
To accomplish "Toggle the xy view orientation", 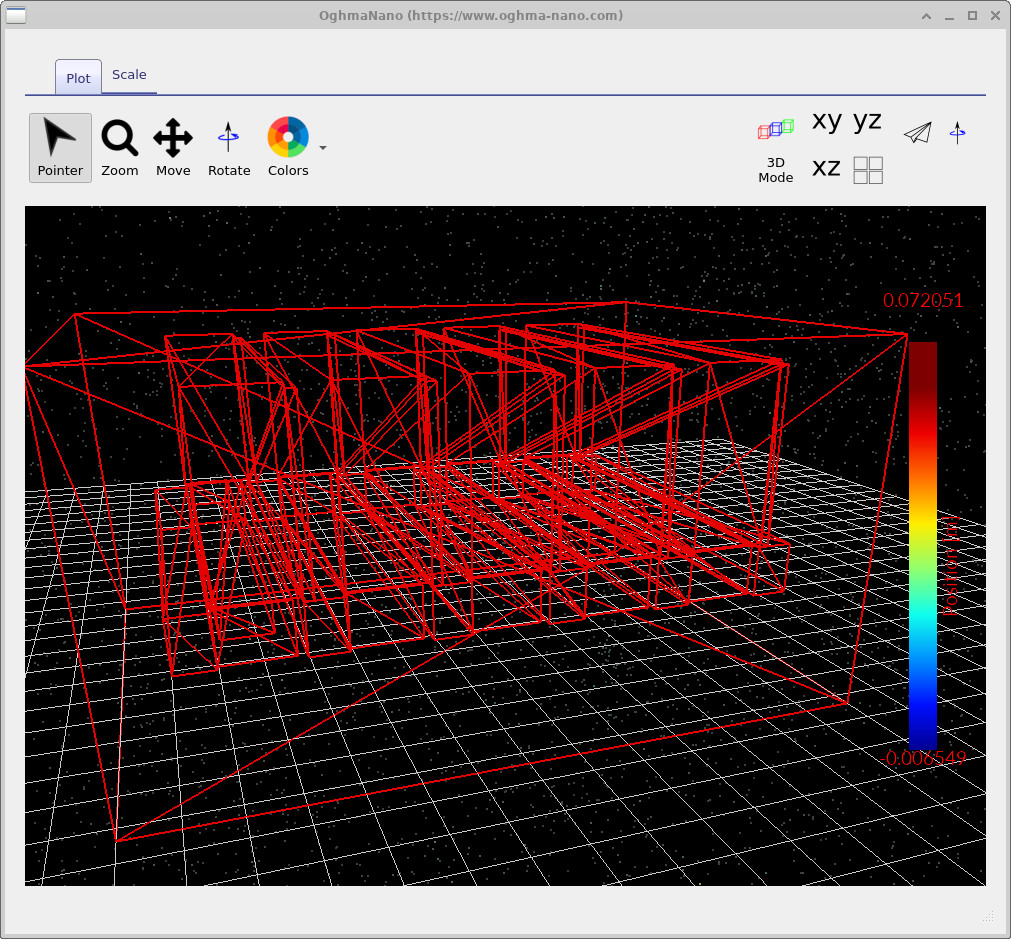I will 827,121.
